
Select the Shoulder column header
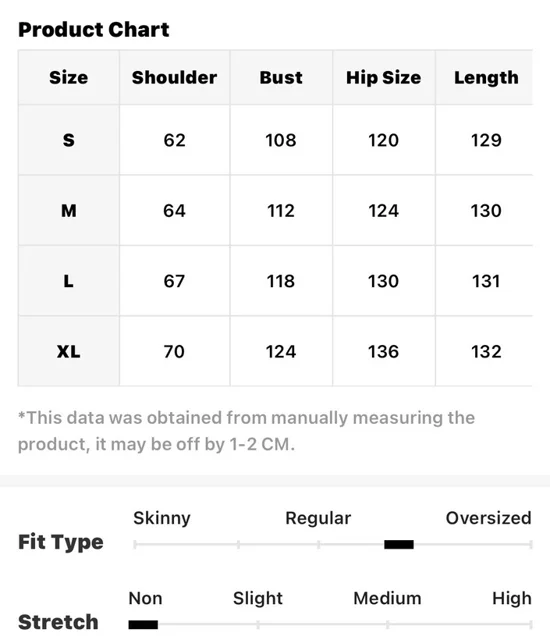pos(175,78)
